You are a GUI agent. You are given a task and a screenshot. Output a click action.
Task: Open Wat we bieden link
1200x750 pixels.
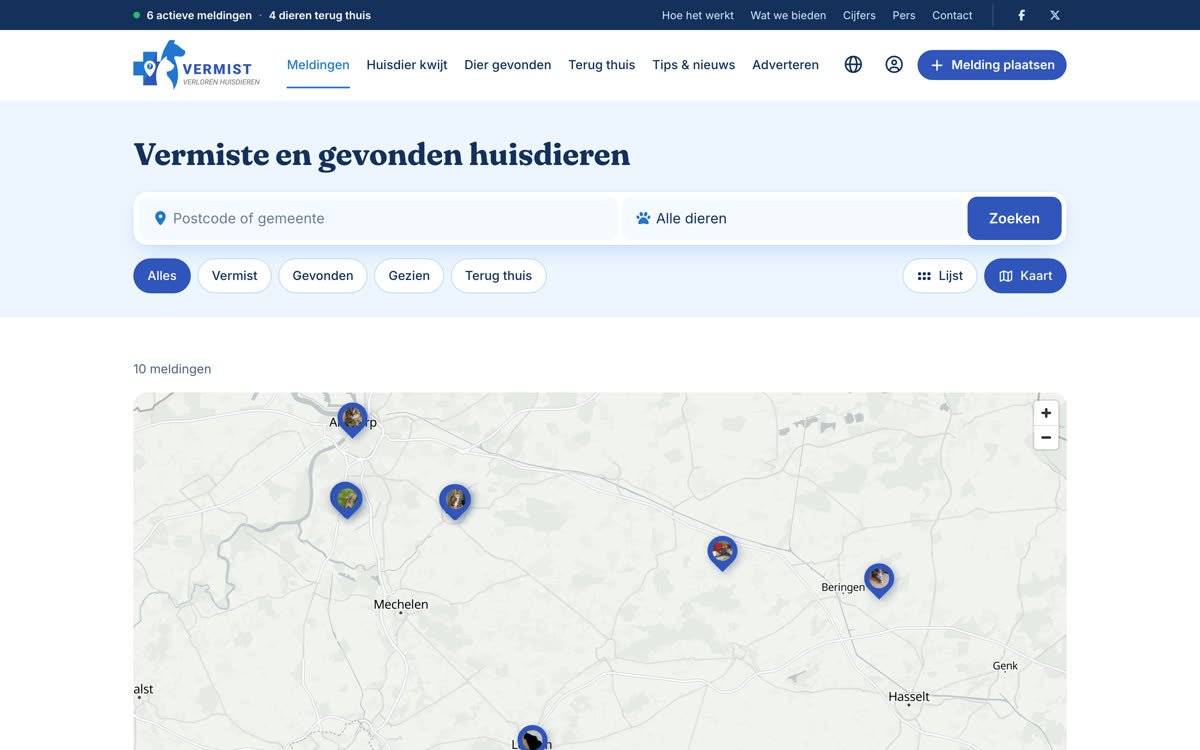click(x=788, y=15)
